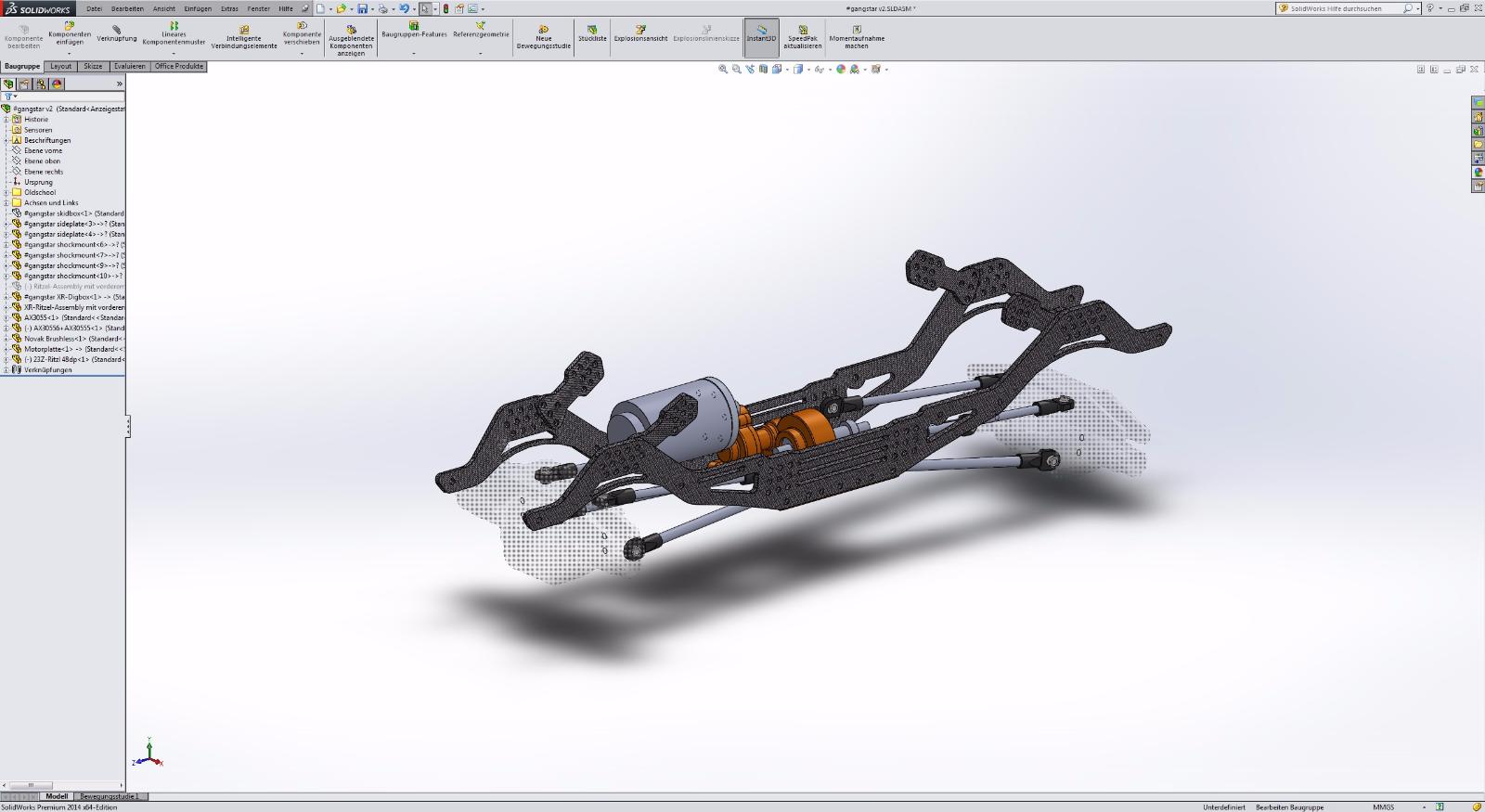
Task: Open the Ansicht menu
Action: [164, 8]
